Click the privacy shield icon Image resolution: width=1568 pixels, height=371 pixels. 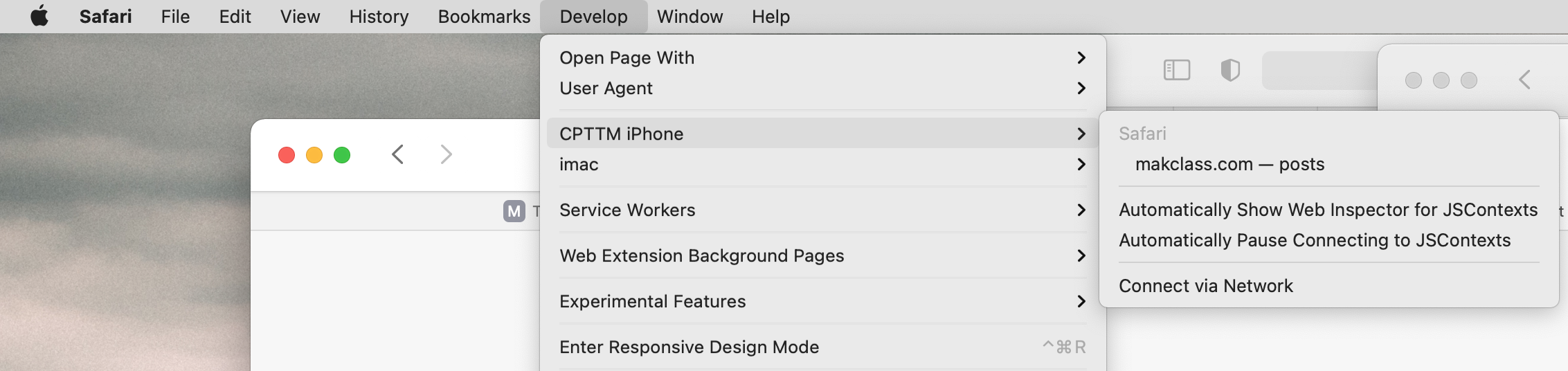tap(1229, 70)
